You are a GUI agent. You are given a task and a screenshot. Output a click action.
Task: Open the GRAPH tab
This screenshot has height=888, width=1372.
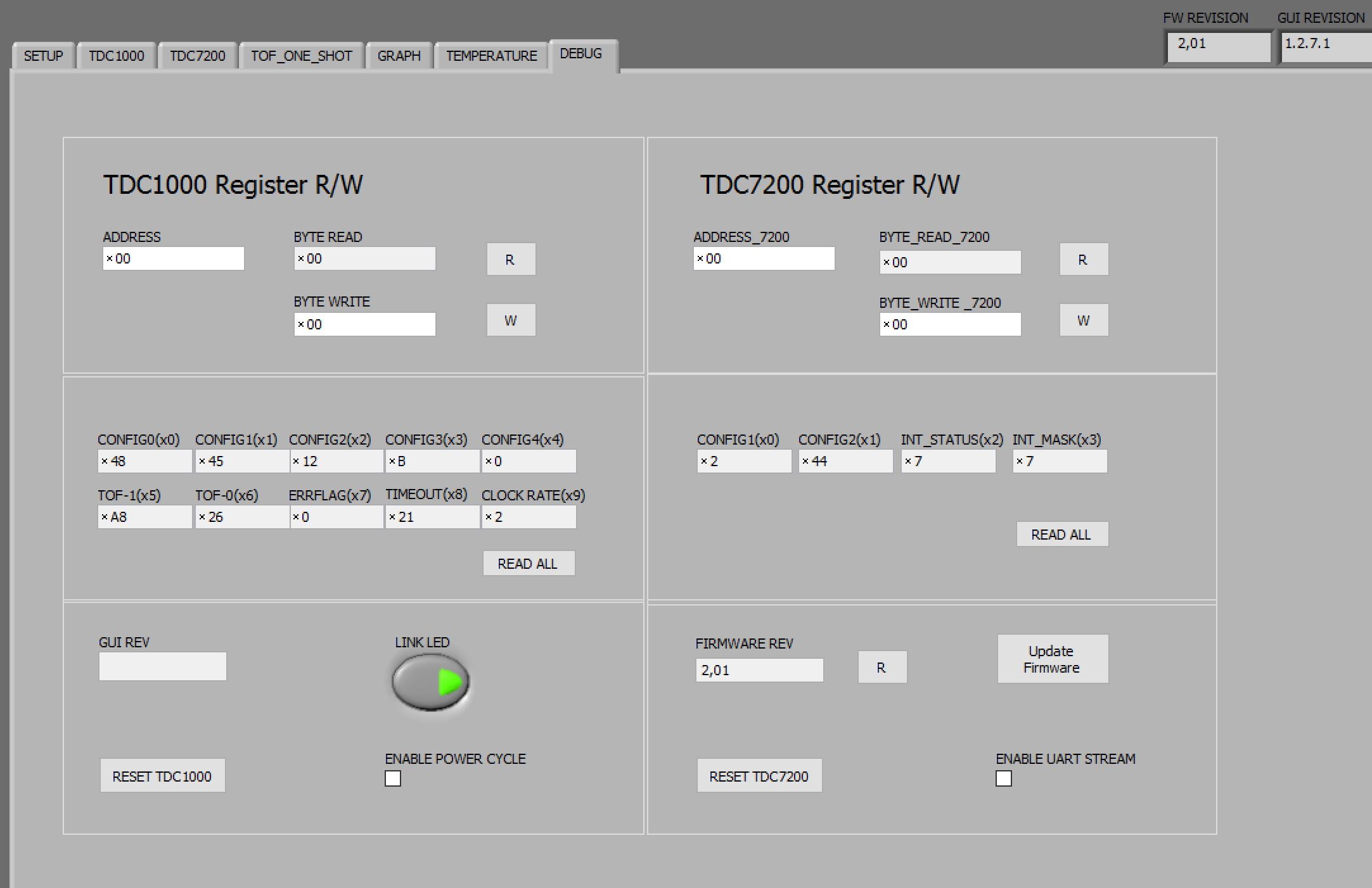pyautogui.click(x=399, y=56)
